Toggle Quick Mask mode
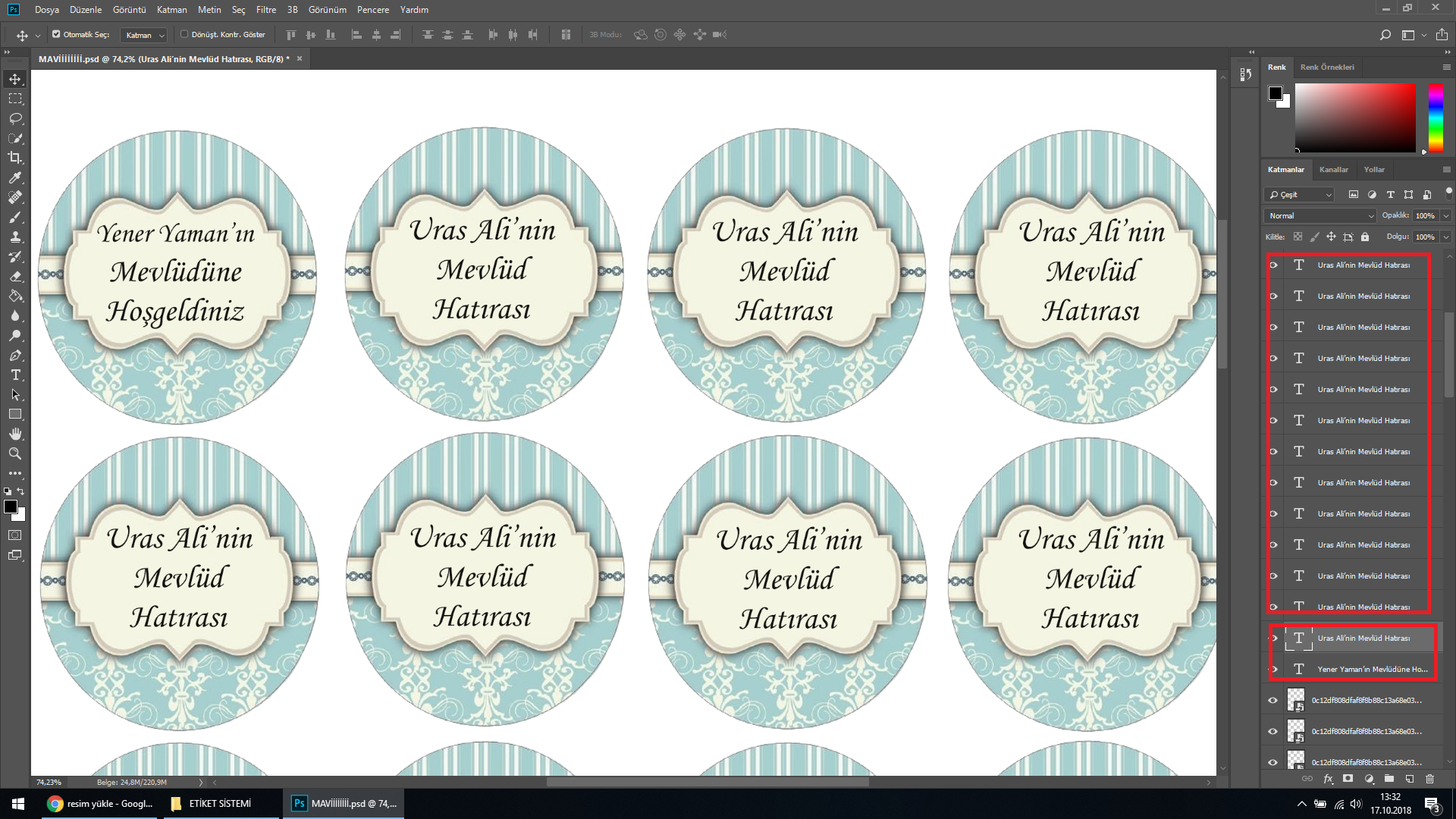1456x819 pixels. tap(15, 535)
